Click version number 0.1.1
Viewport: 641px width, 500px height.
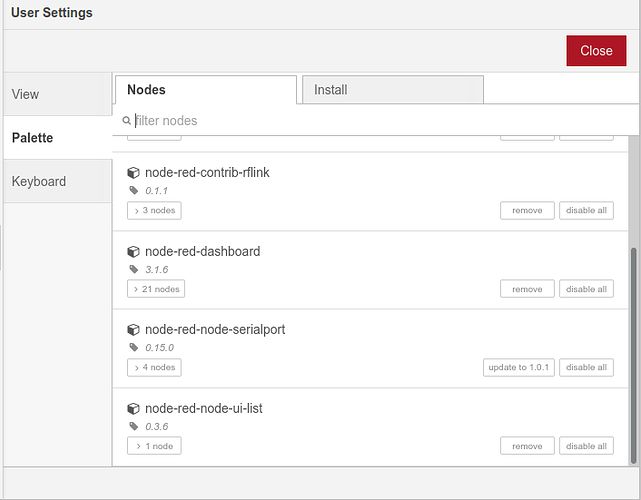click(156, 191)
